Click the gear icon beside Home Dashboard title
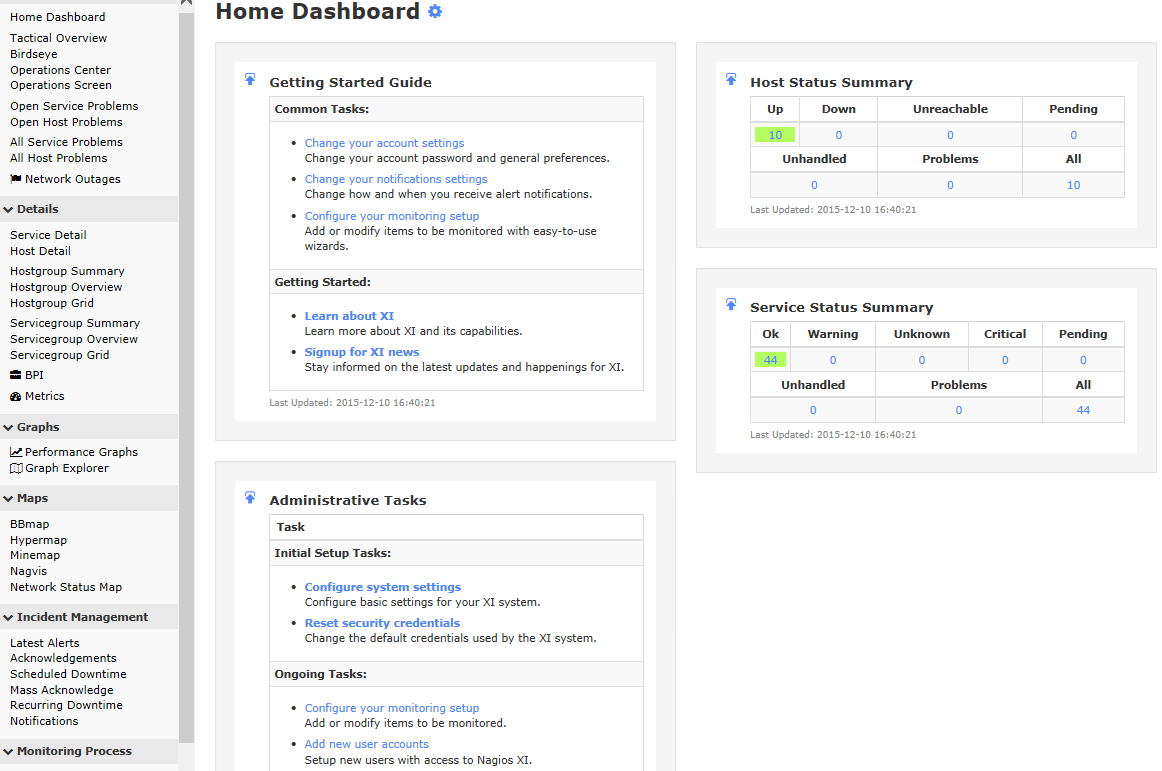Image resolution: width=1162 pixels, height=771 pixels. point(435,12)
